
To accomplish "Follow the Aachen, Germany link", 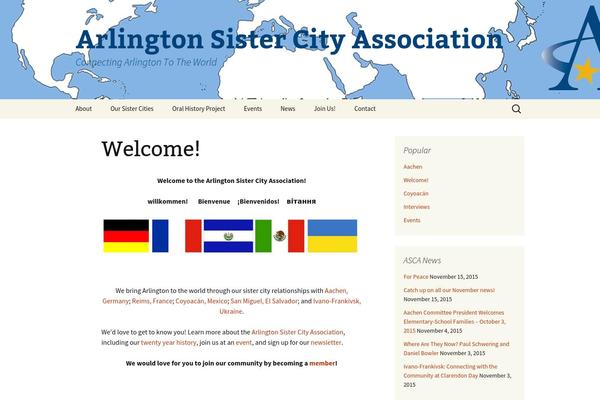I will pos(225,296).
